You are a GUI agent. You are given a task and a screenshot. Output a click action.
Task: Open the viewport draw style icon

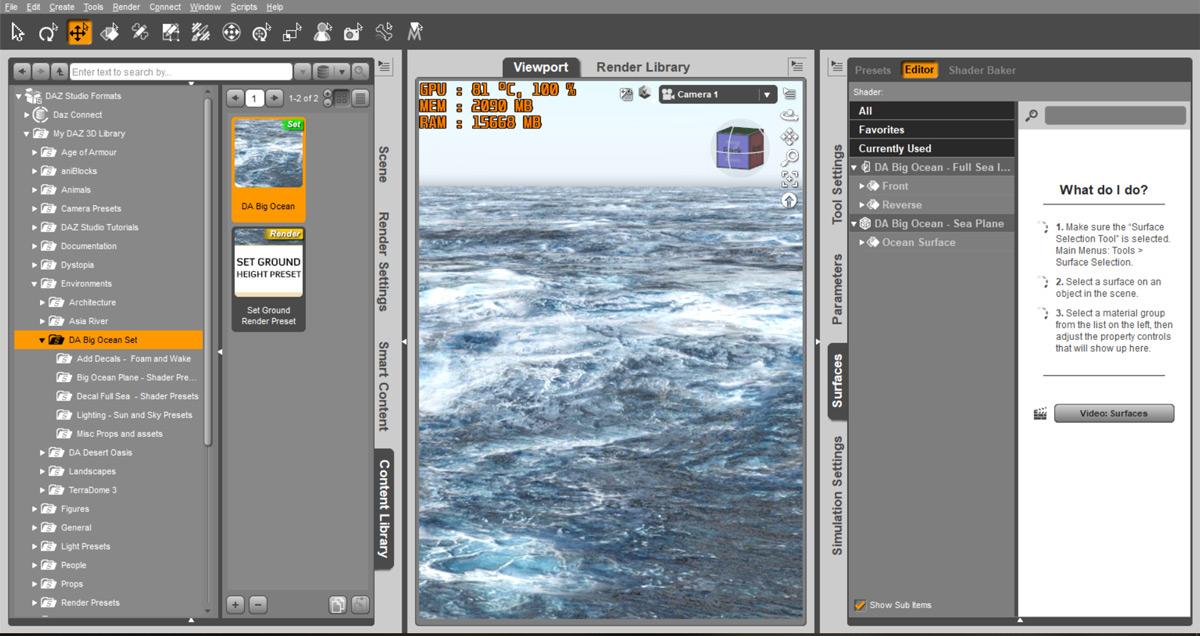click(x=645, y=93)
